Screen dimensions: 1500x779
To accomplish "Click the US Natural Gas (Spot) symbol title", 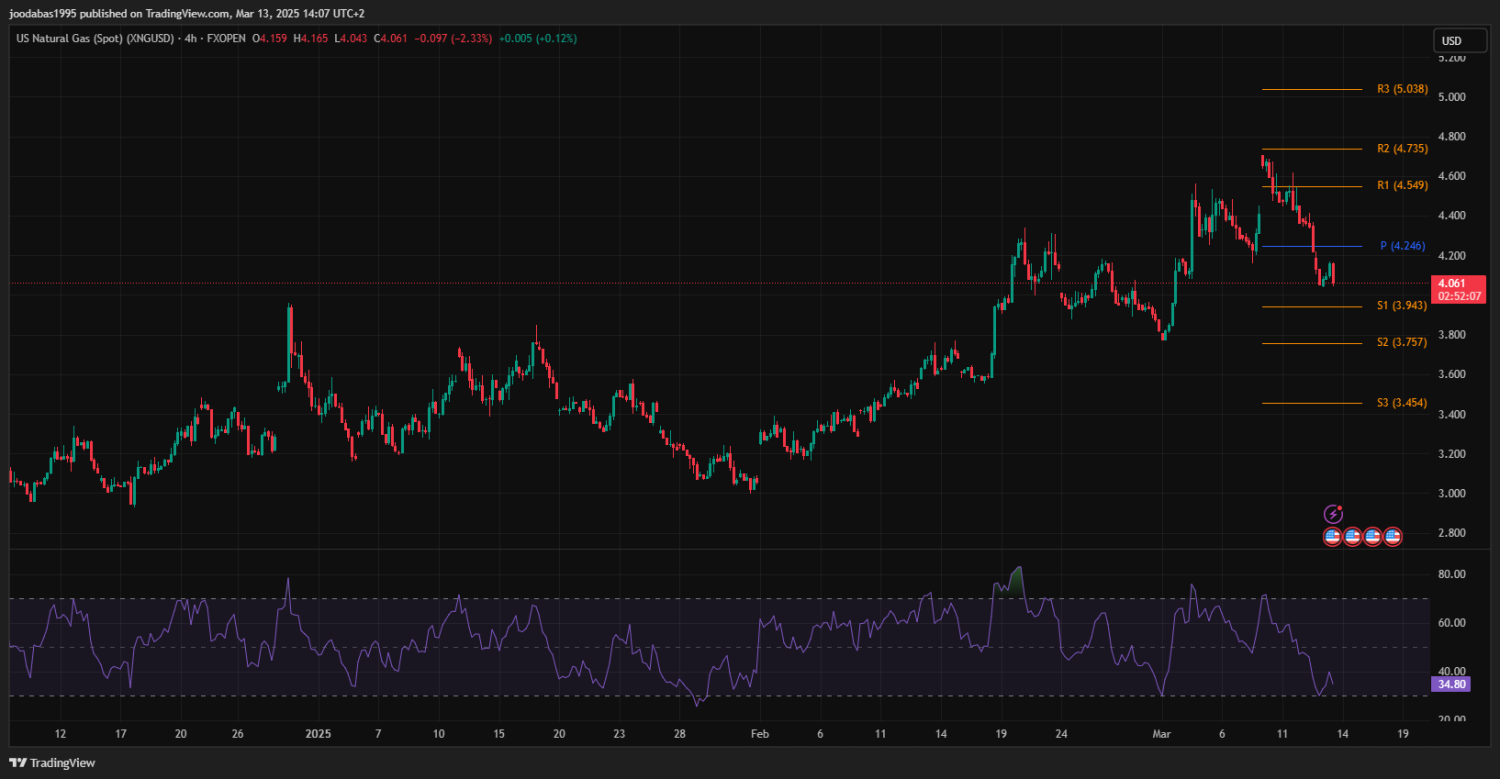I will pos(95,38).
